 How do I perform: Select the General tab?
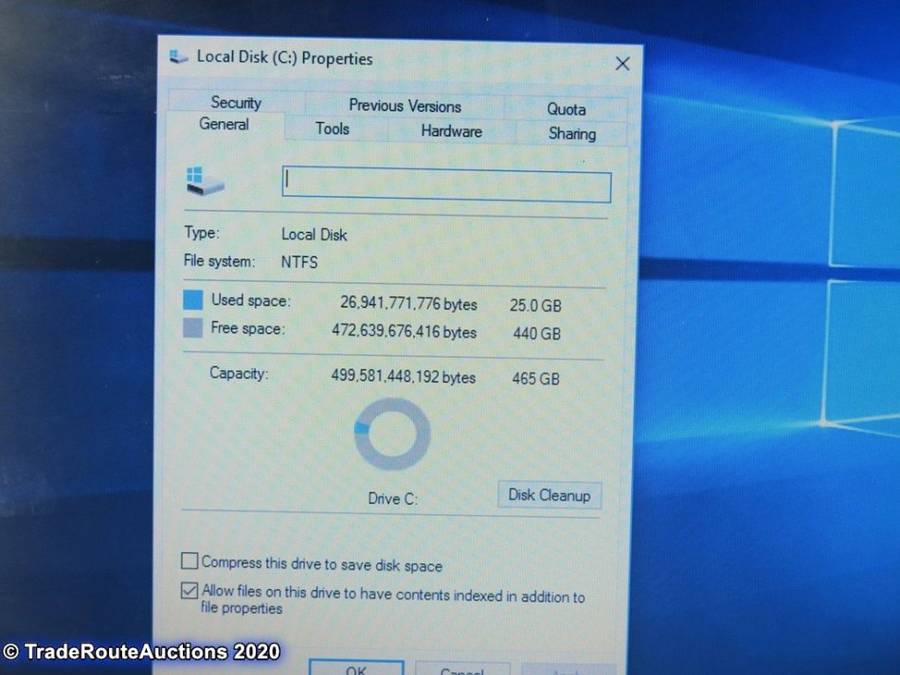pos(224,125)
